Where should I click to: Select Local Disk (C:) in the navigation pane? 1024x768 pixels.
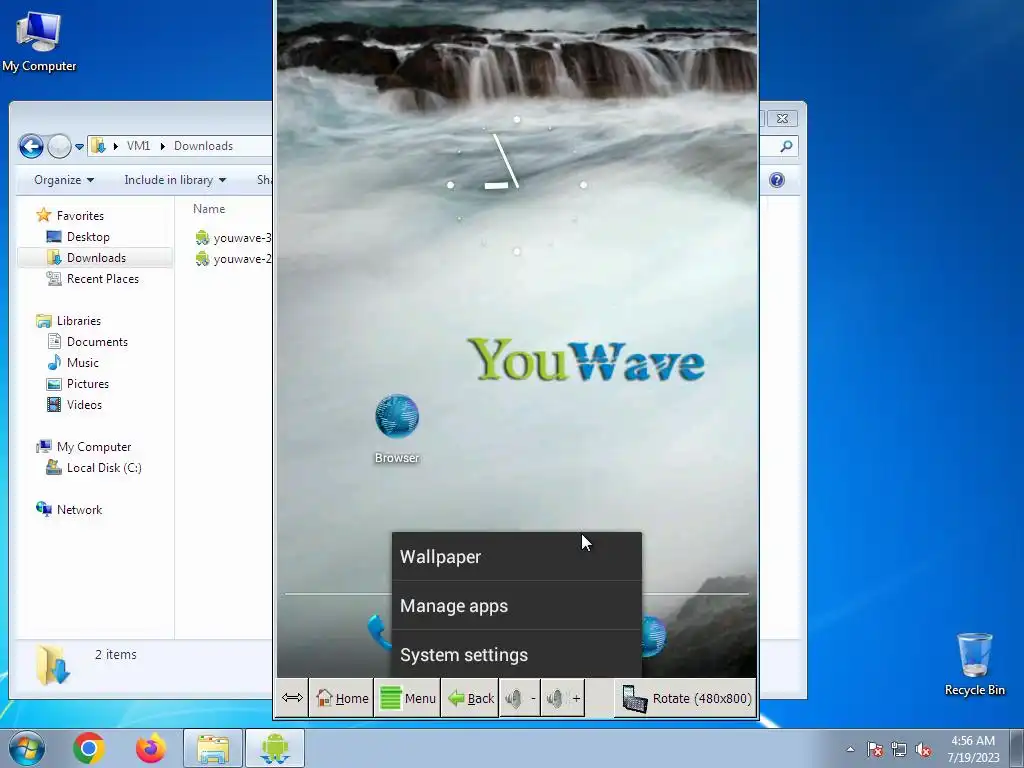tap(104, 468)
